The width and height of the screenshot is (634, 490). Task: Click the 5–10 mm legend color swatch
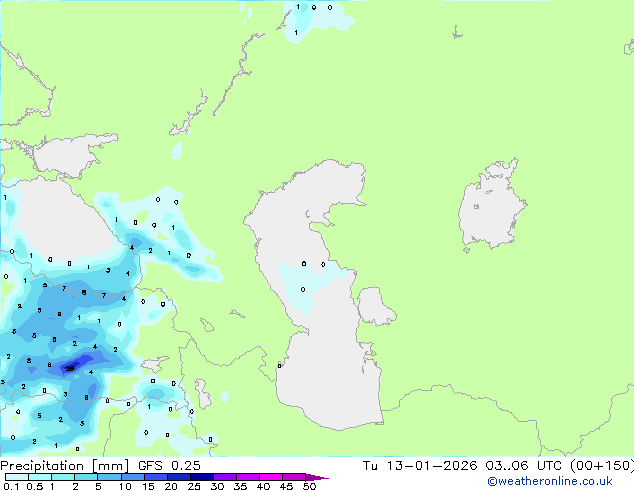pyautogui.click(x=110, y=477)
